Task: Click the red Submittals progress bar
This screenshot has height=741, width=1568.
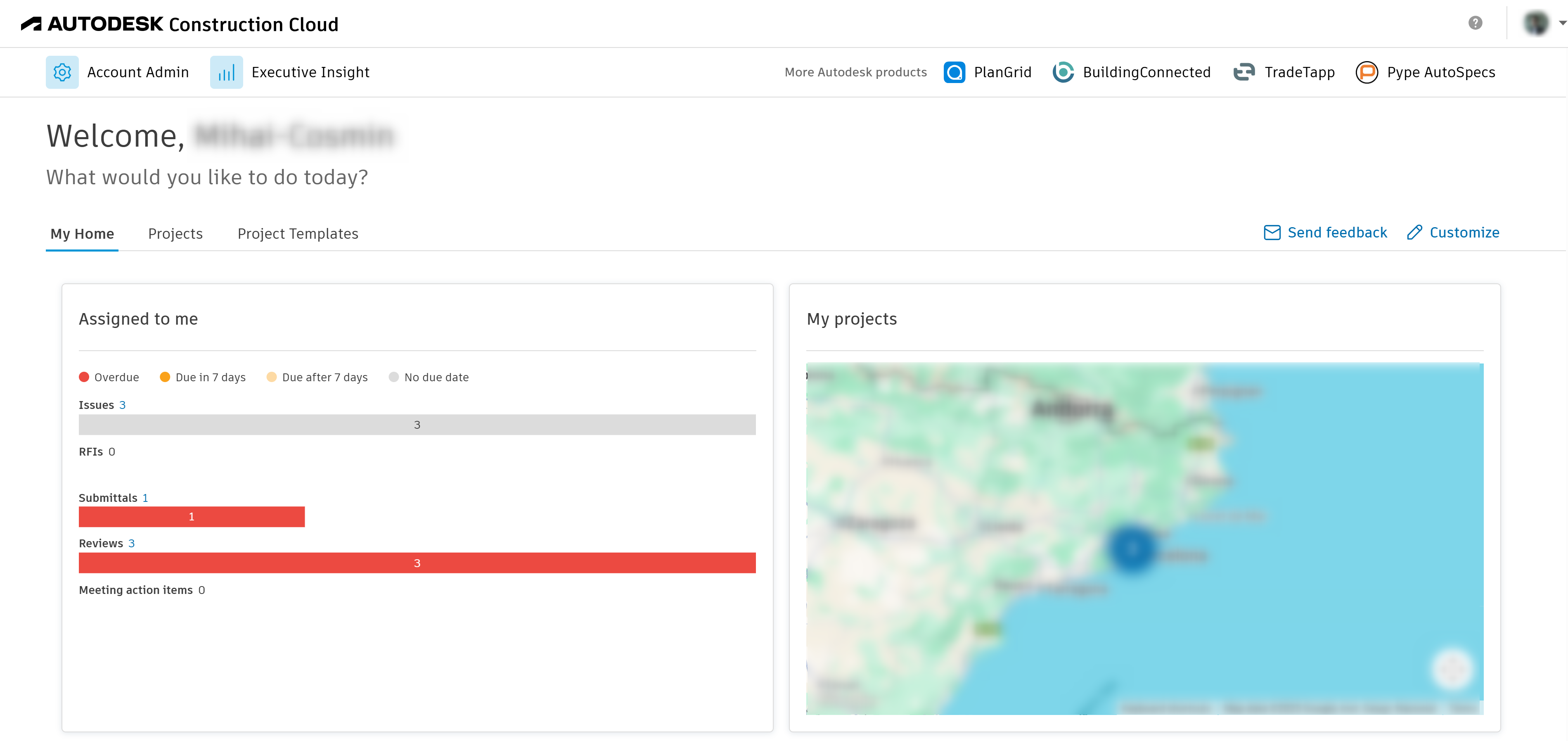Action: coord(192,516)
